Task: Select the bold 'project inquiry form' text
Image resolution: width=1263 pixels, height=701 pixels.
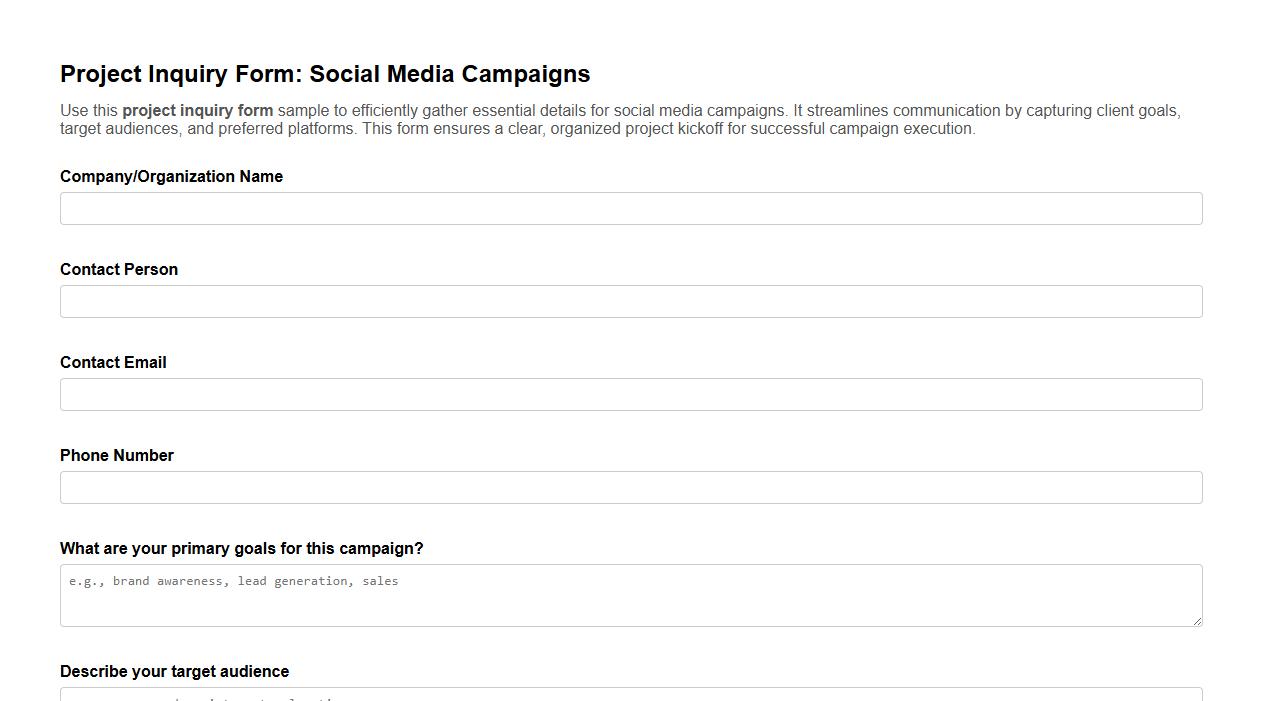Action: click(197, 110)
